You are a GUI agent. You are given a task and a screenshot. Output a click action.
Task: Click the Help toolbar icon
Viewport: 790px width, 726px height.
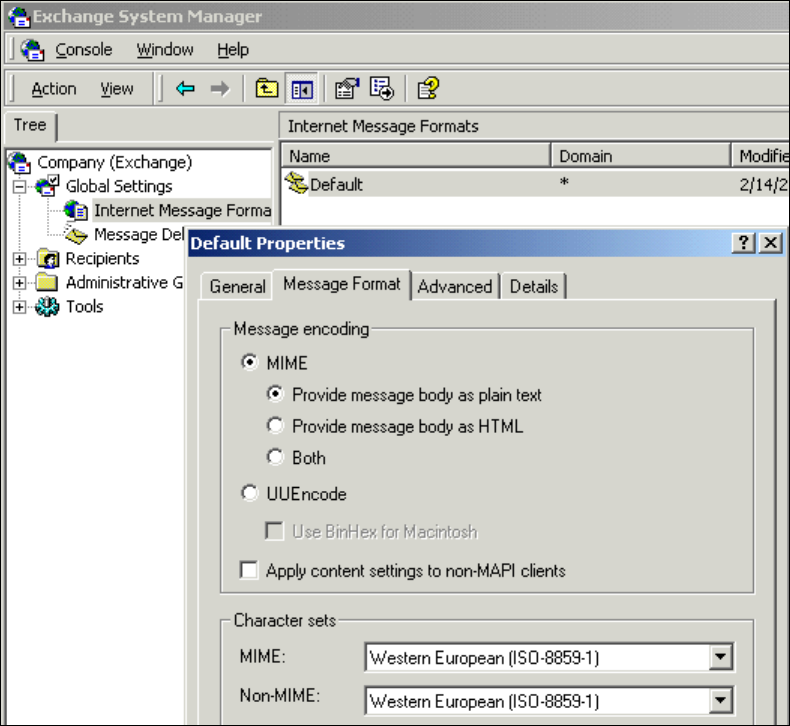click(428, 89)
